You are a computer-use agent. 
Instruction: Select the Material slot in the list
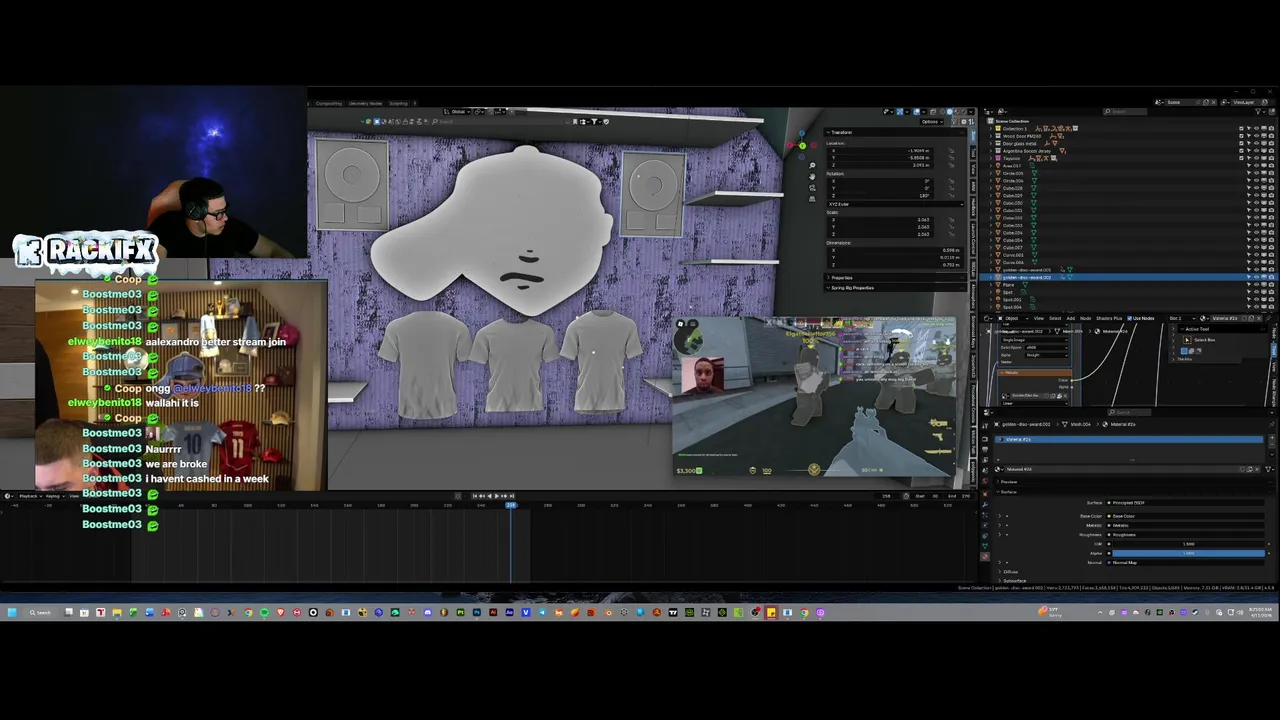1129,439
